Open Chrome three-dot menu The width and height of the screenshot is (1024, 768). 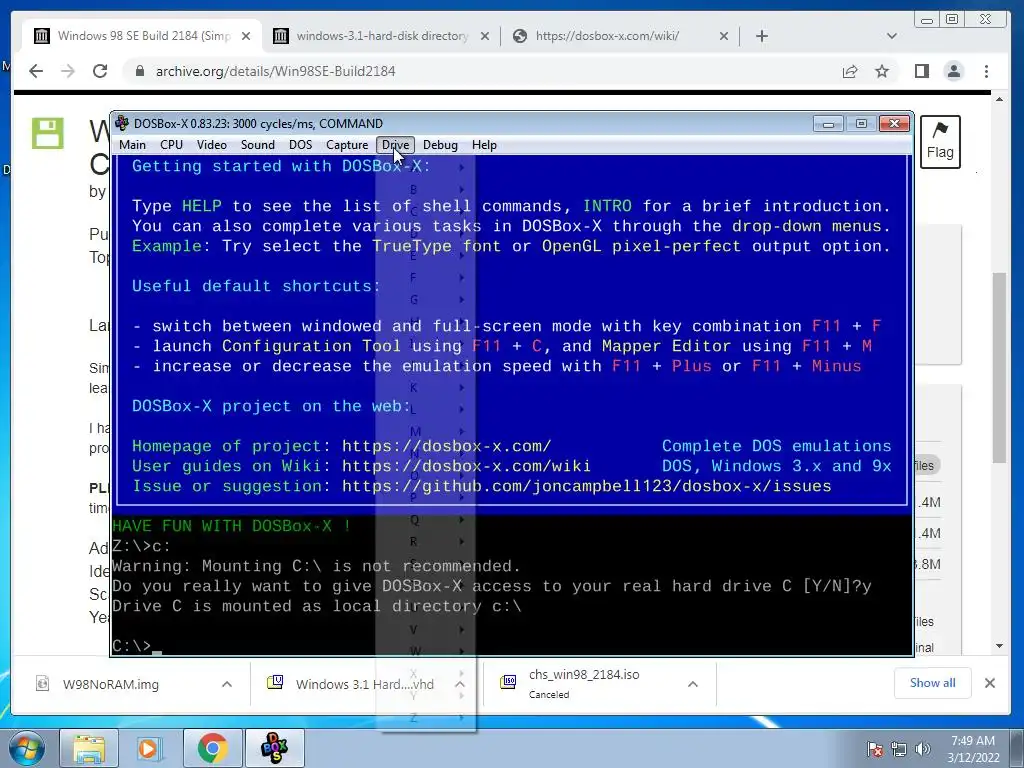(x=986, y=71)
